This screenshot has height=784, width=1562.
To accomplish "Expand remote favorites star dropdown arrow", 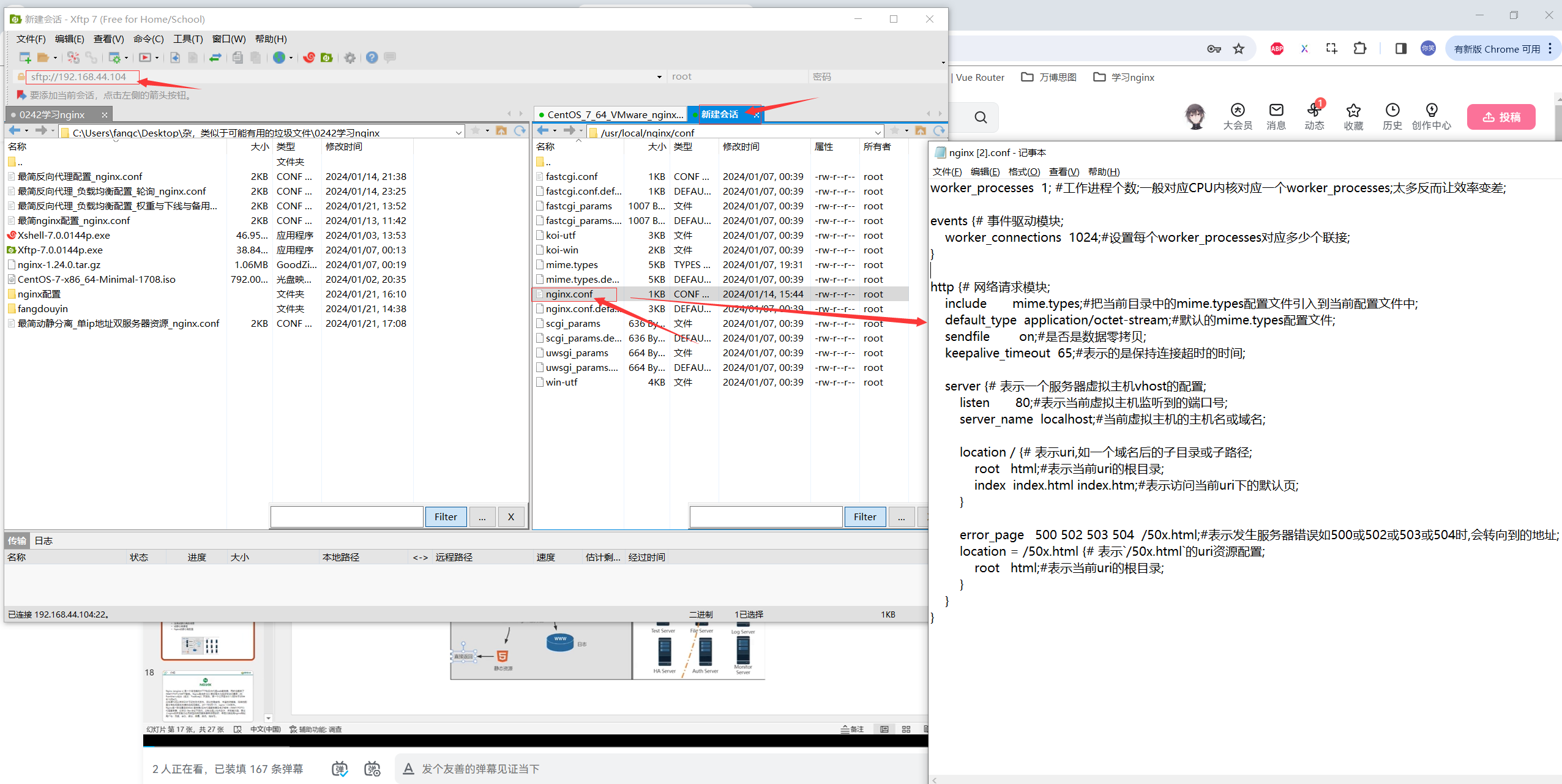I will 906,131.
